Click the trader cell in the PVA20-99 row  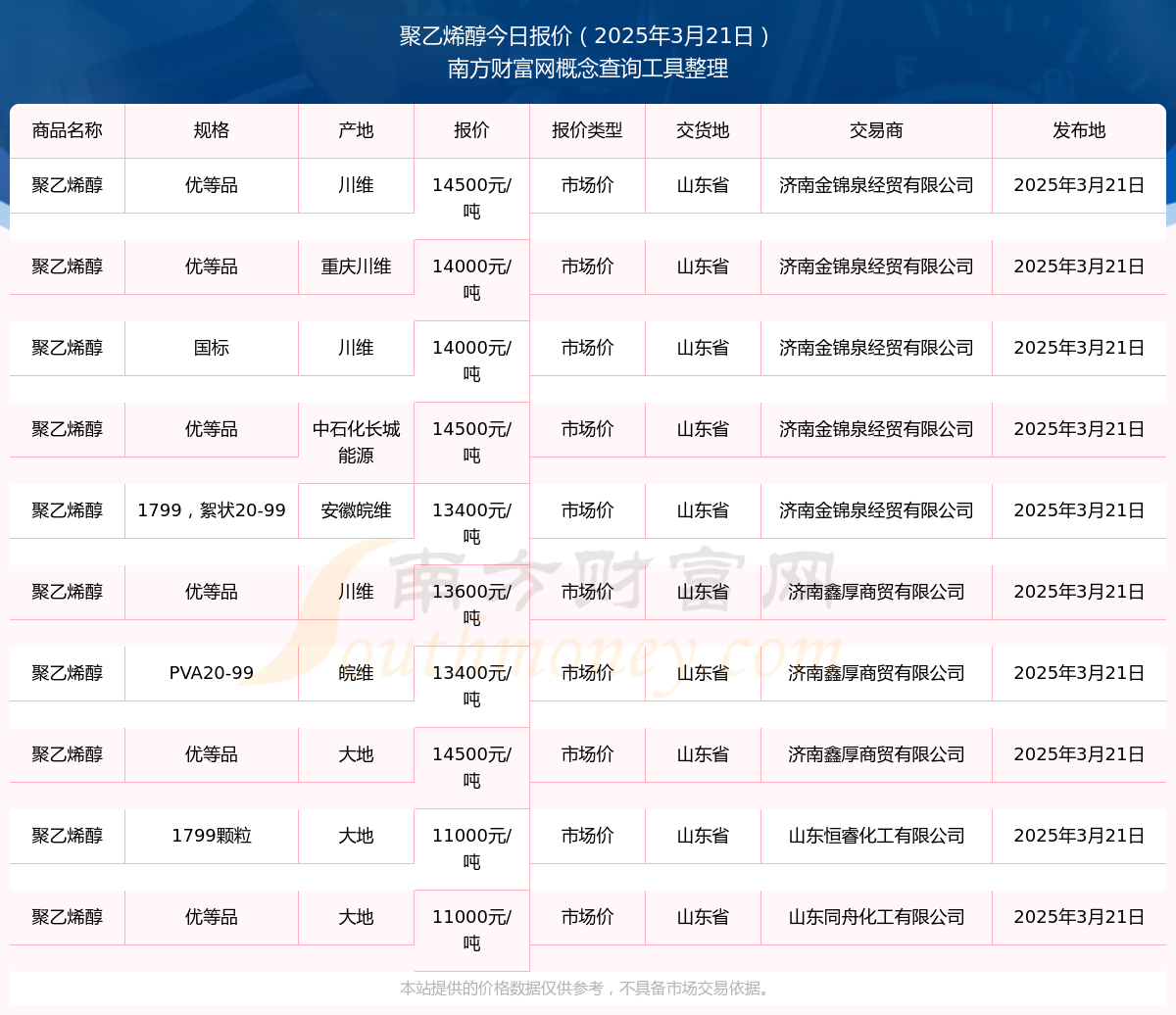(876, 673)
